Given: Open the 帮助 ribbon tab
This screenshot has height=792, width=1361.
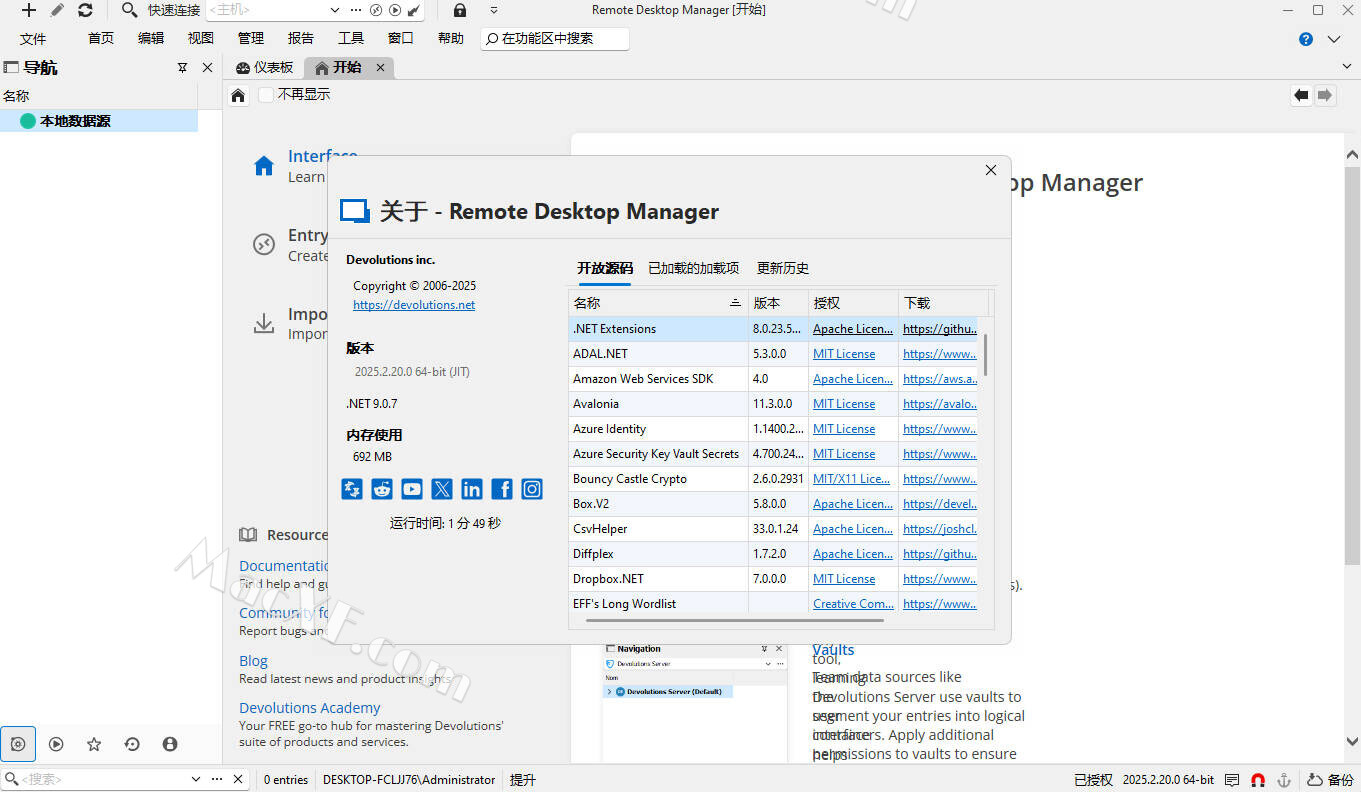Looking at the screenshot, I should 451,38.
